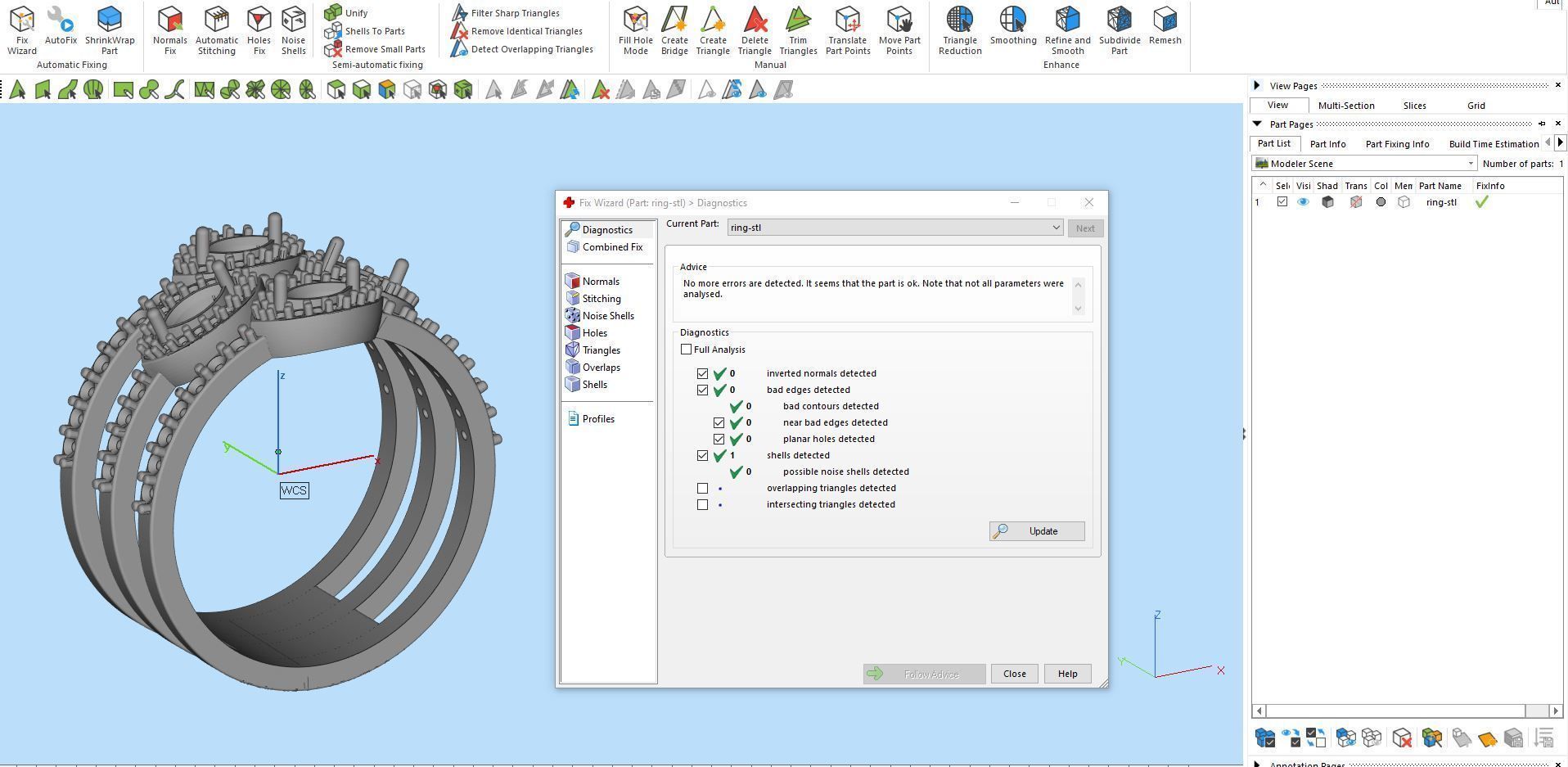Uncheck shells detected option
This screenshot has height=767, width=1568.
click(x=703, y=455)
